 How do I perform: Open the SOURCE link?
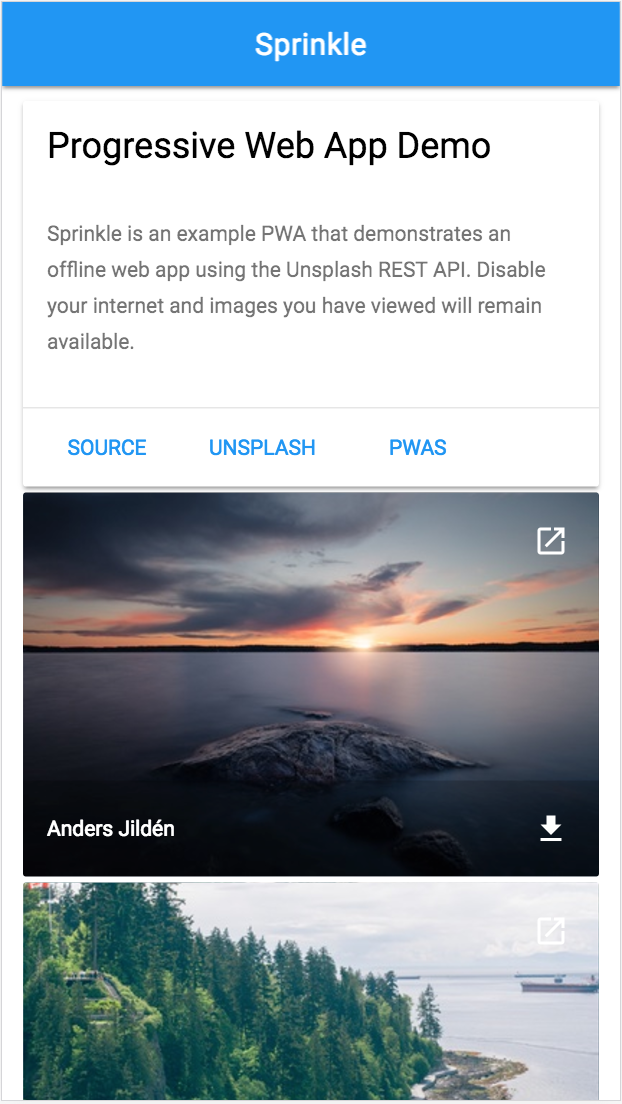click(x=107, y=448)
